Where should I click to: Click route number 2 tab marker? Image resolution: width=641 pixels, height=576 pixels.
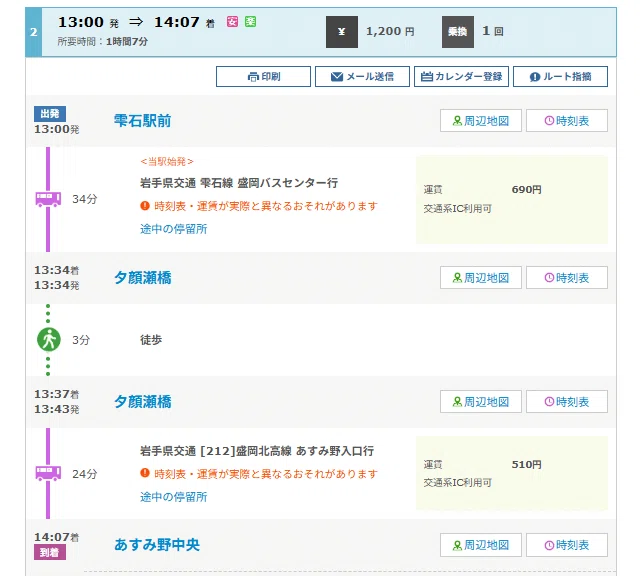click(34, 32)
